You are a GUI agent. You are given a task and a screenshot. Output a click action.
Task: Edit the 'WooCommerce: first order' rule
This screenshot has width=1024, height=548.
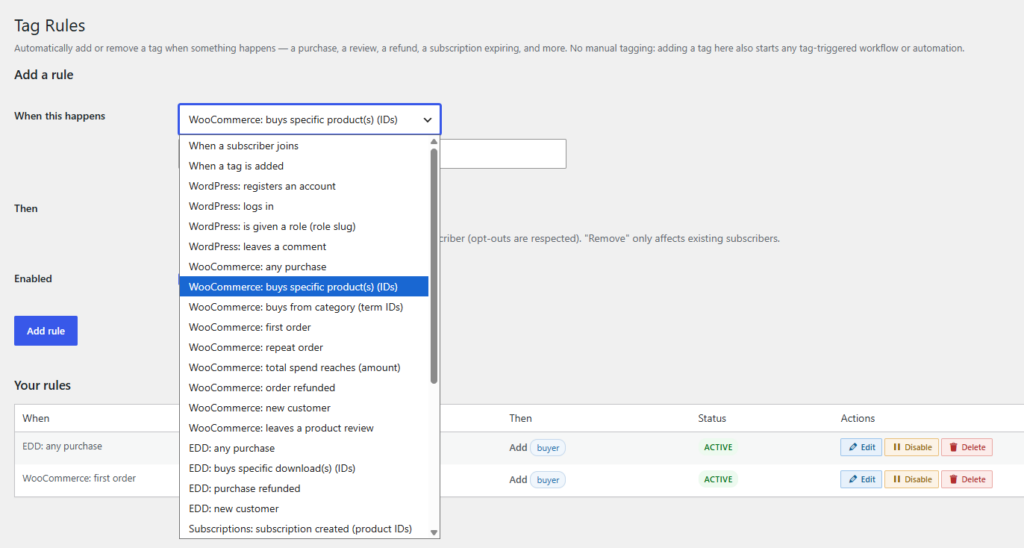(x=861, y=479)
